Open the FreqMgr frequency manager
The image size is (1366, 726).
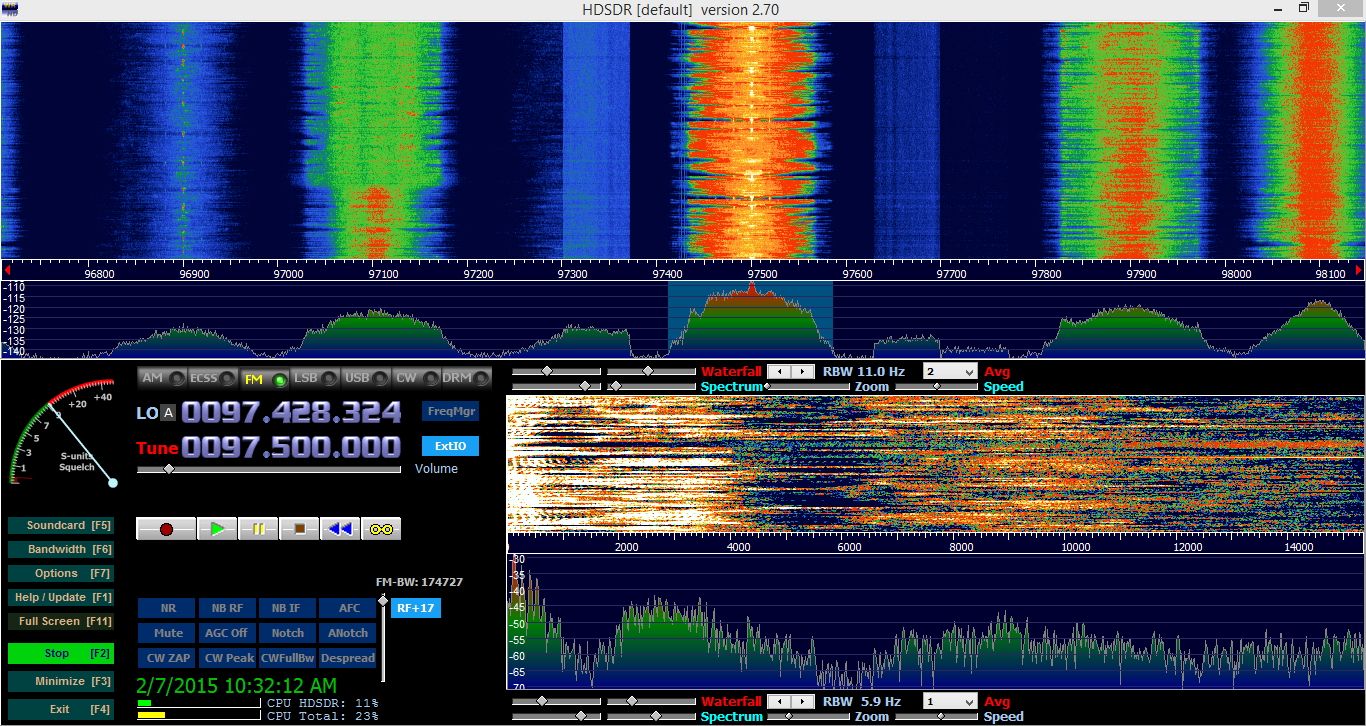click(x=450, y=411)
